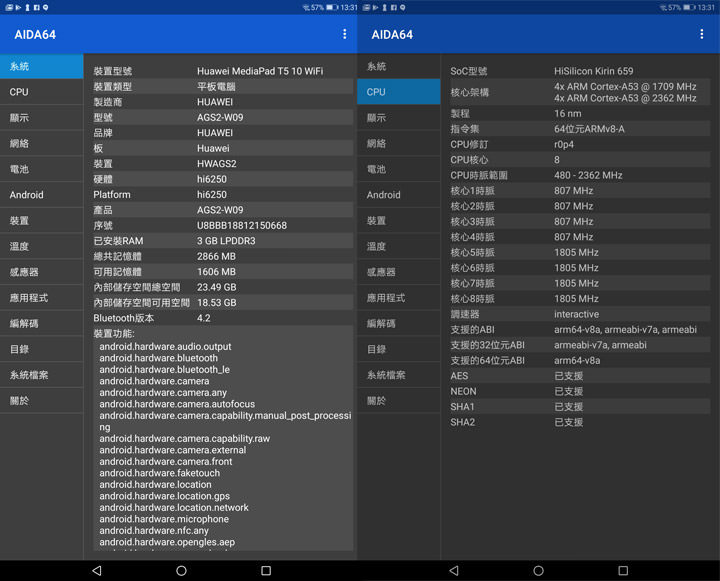Open 編解碼 section in right sidebar
Image resolution: width=720 pixels, height=581 pixels.
[399, 323]
